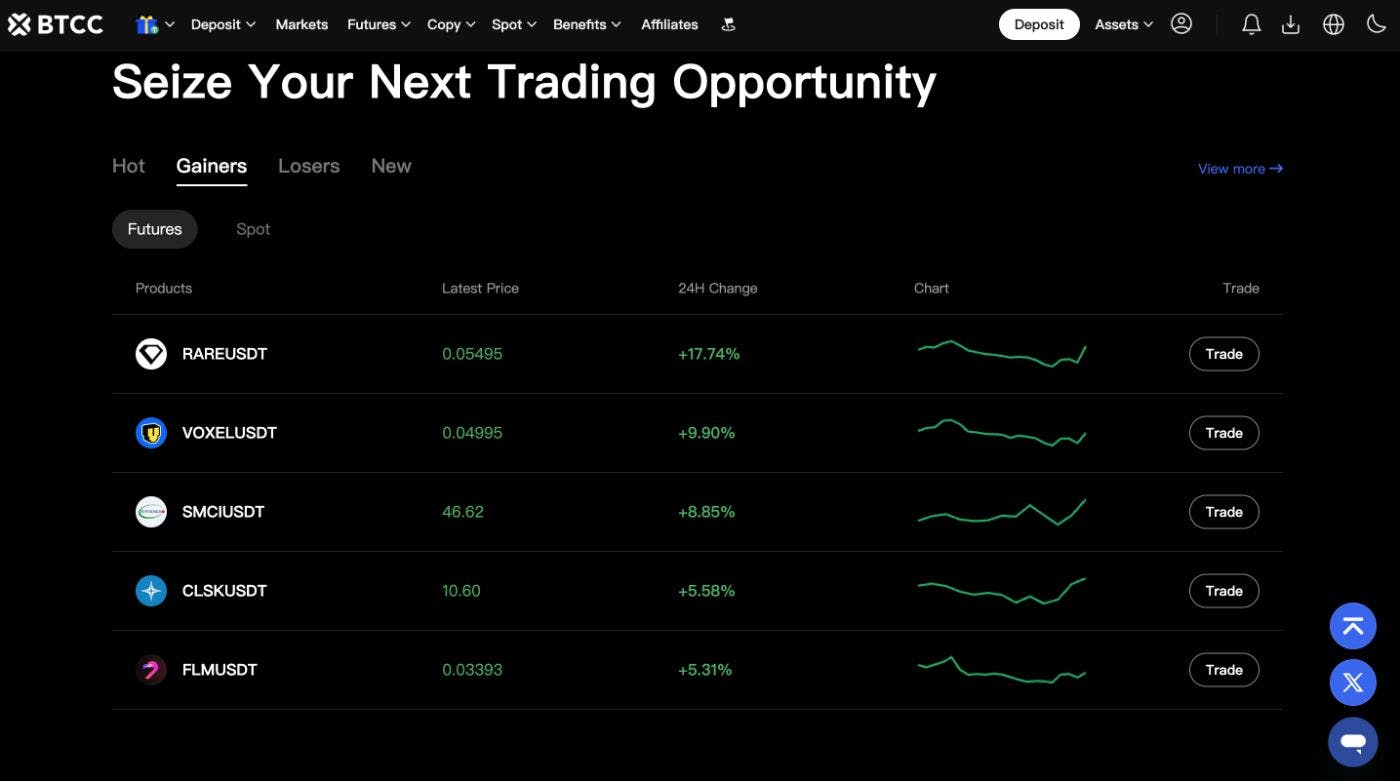Open the language globe selector
The height and width of the screenshot is (781, 1400).
[1333, 23]
